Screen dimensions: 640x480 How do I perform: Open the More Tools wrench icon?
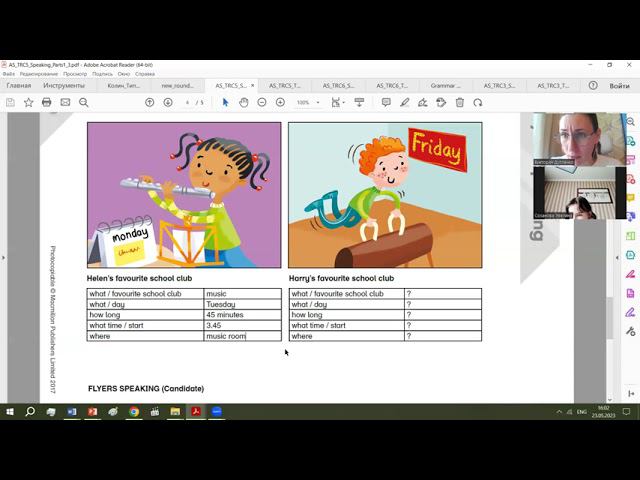(631, 331)
